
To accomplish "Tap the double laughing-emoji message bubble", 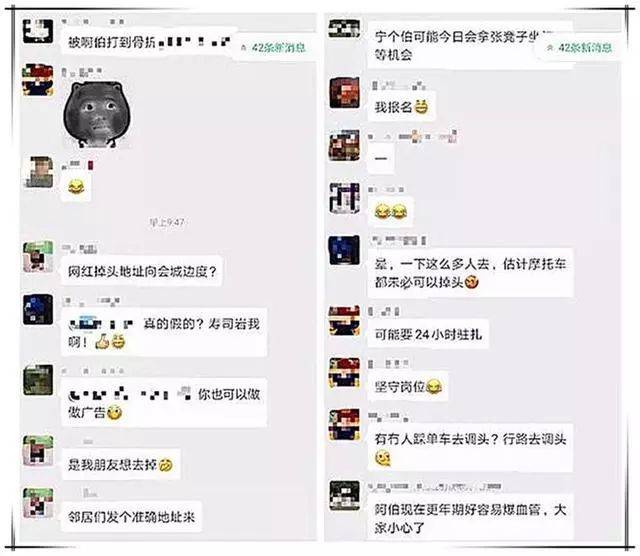I will tap(391, 211).
